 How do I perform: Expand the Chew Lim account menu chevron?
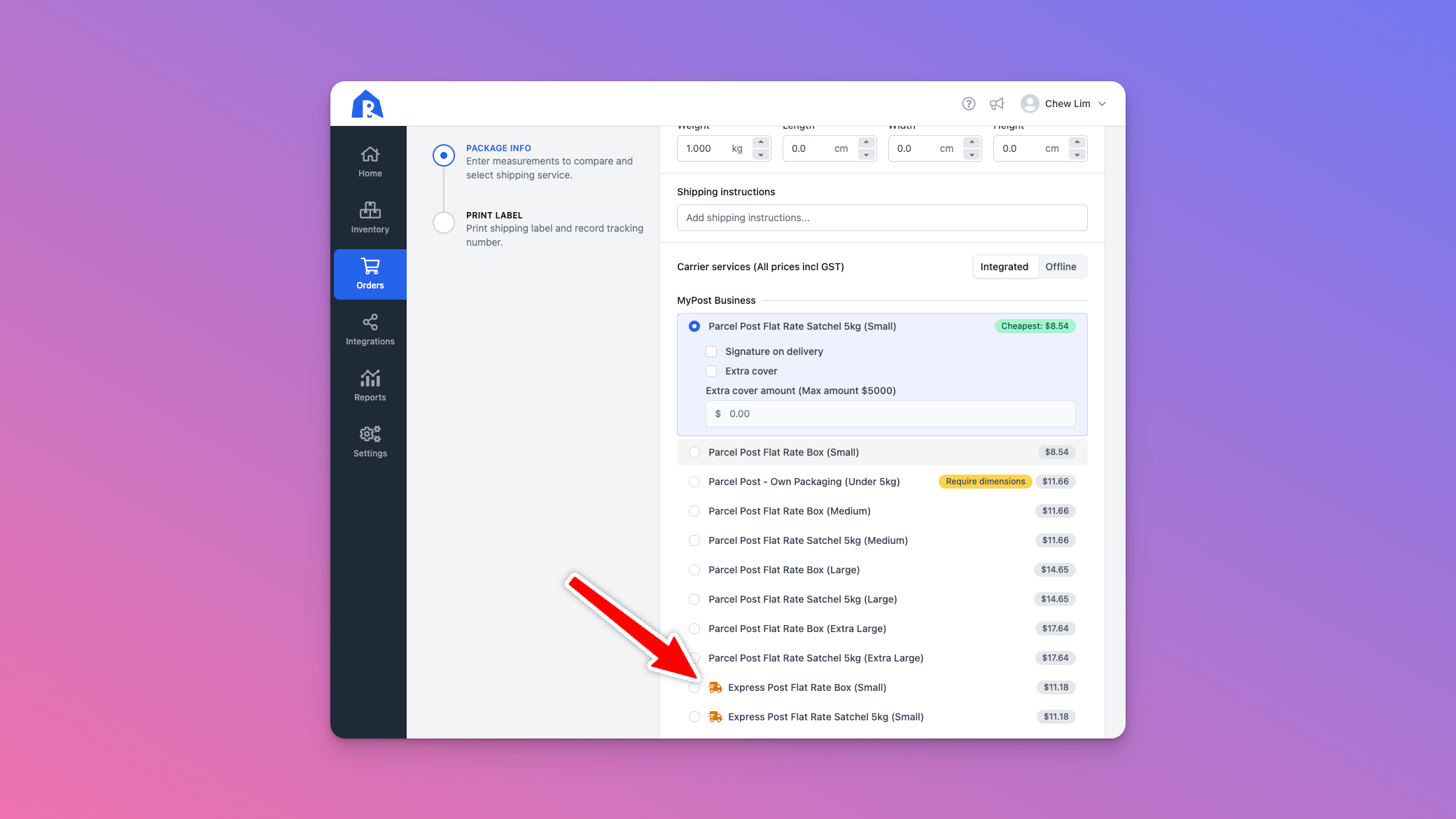pos(1102,104)
